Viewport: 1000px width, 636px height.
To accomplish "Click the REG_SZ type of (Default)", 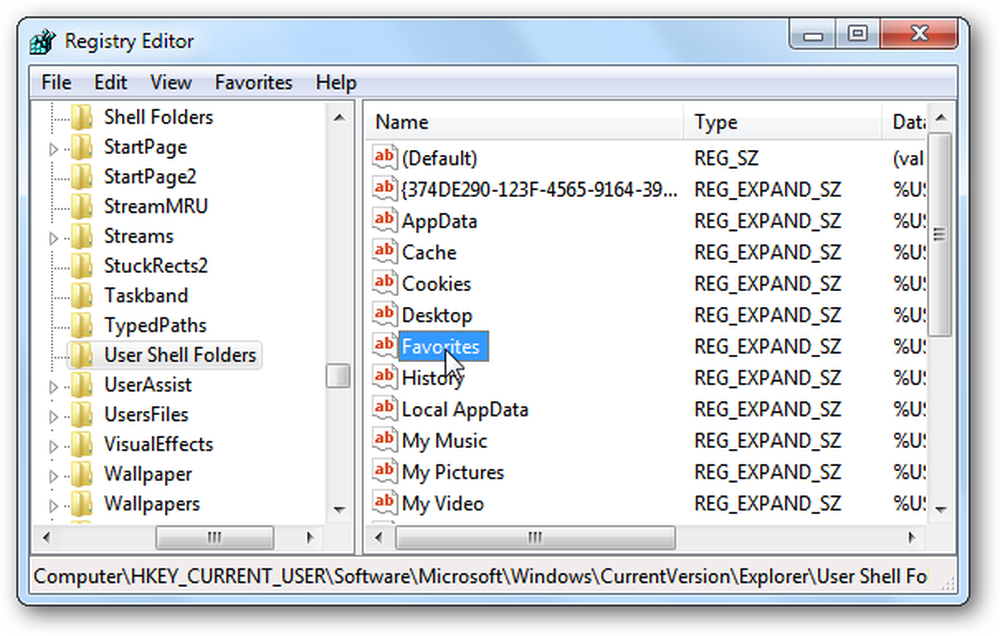I will 726,158.
